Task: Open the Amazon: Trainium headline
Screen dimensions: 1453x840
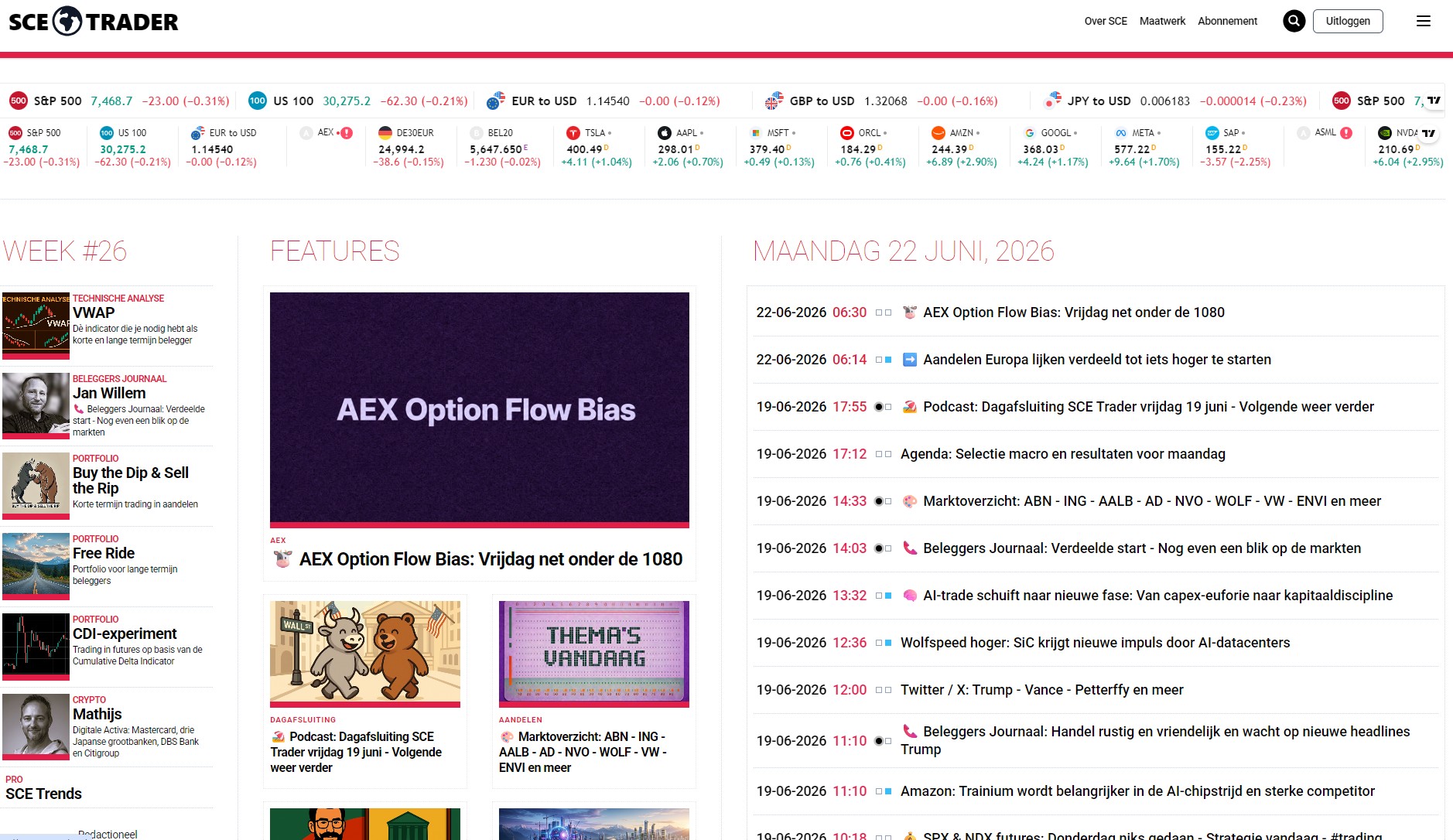Action: (x=1138, y=791)
